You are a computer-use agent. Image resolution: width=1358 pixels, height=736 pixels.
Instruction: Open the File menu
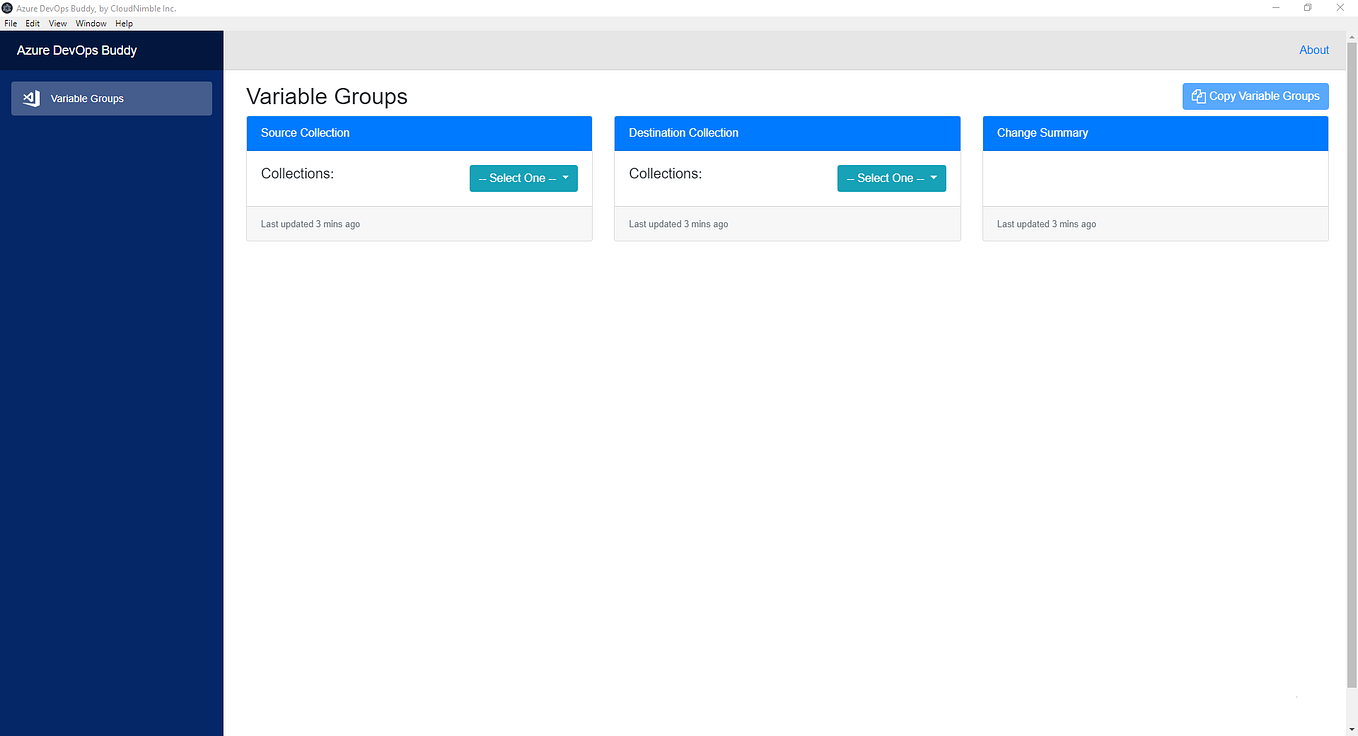coord(10,23)
